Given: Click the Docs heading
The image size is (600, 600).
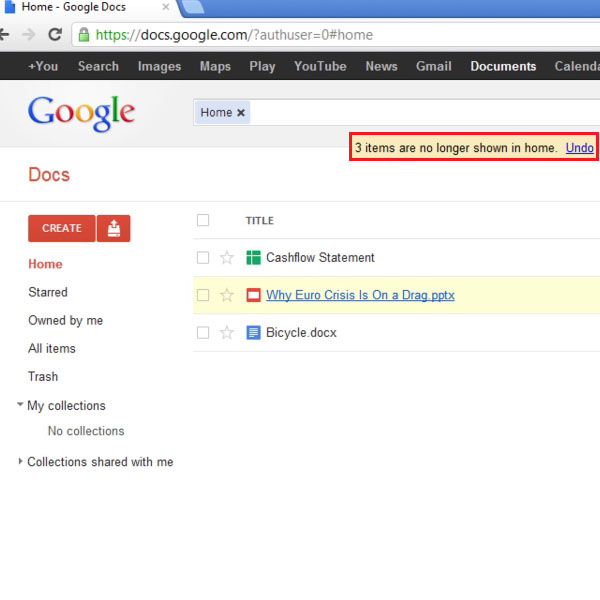Looking at the screenshot, I should tap(49, 175).
